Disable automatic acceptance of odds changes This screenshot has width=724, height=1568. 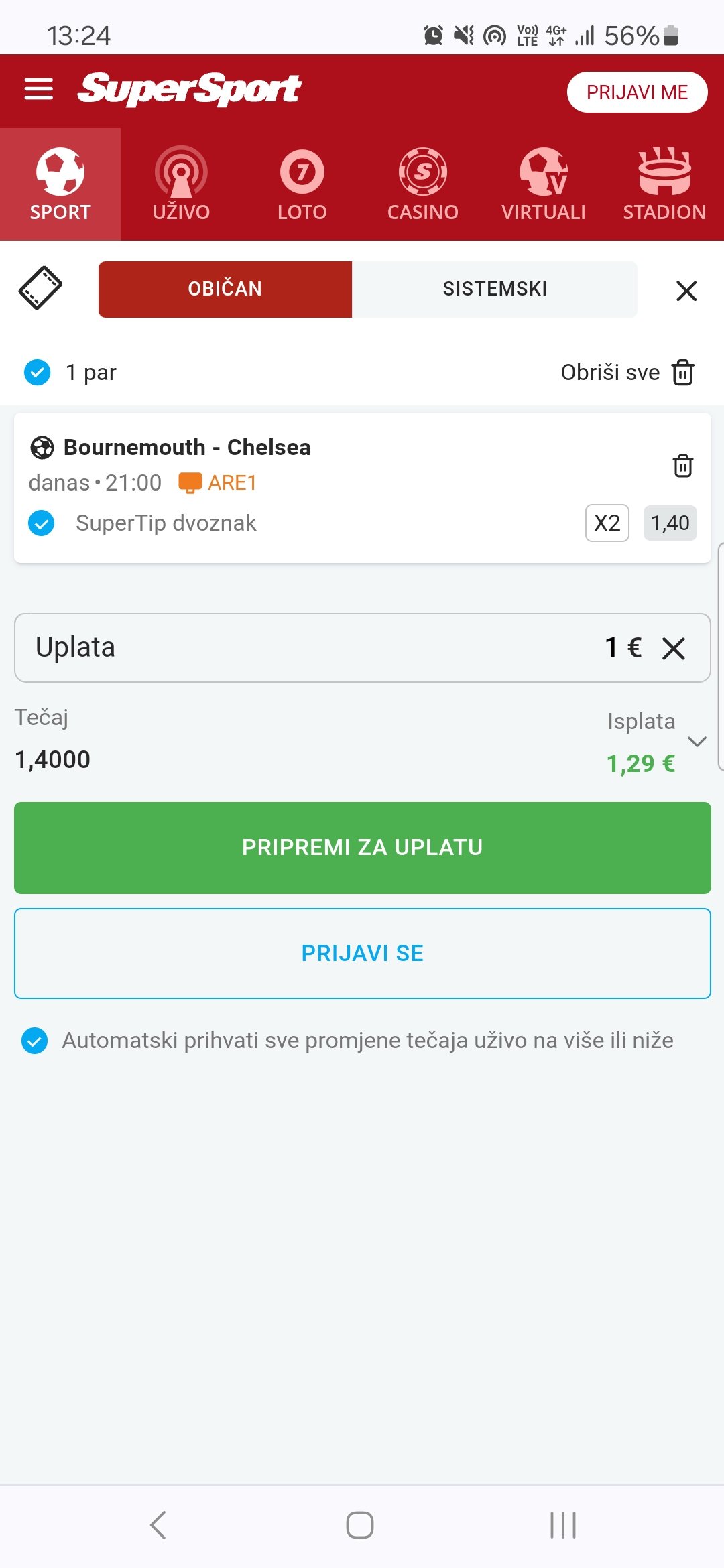35,1041
